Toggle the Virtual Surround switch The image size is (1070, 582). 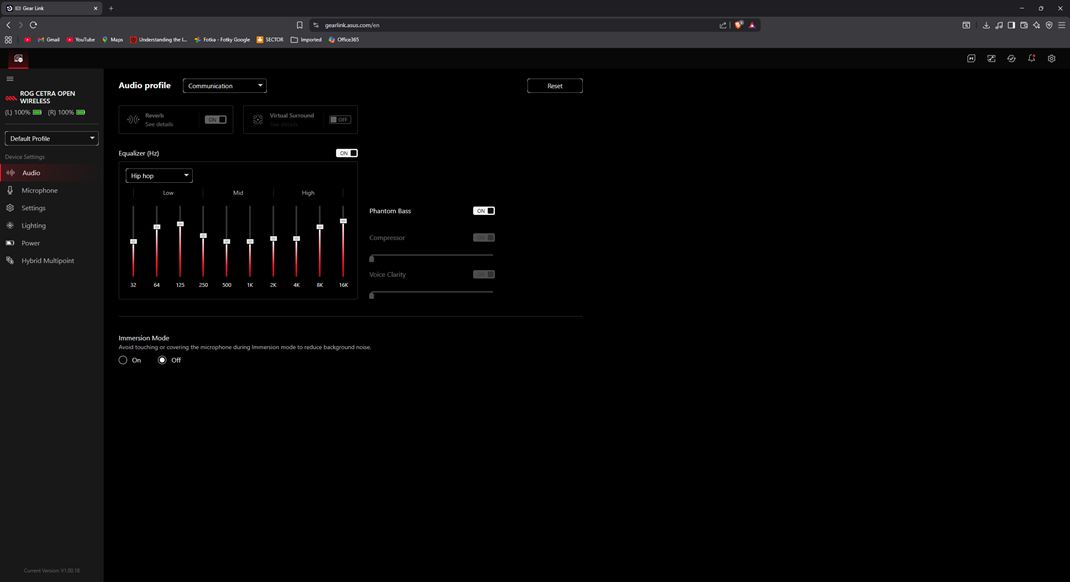[340, 119]
